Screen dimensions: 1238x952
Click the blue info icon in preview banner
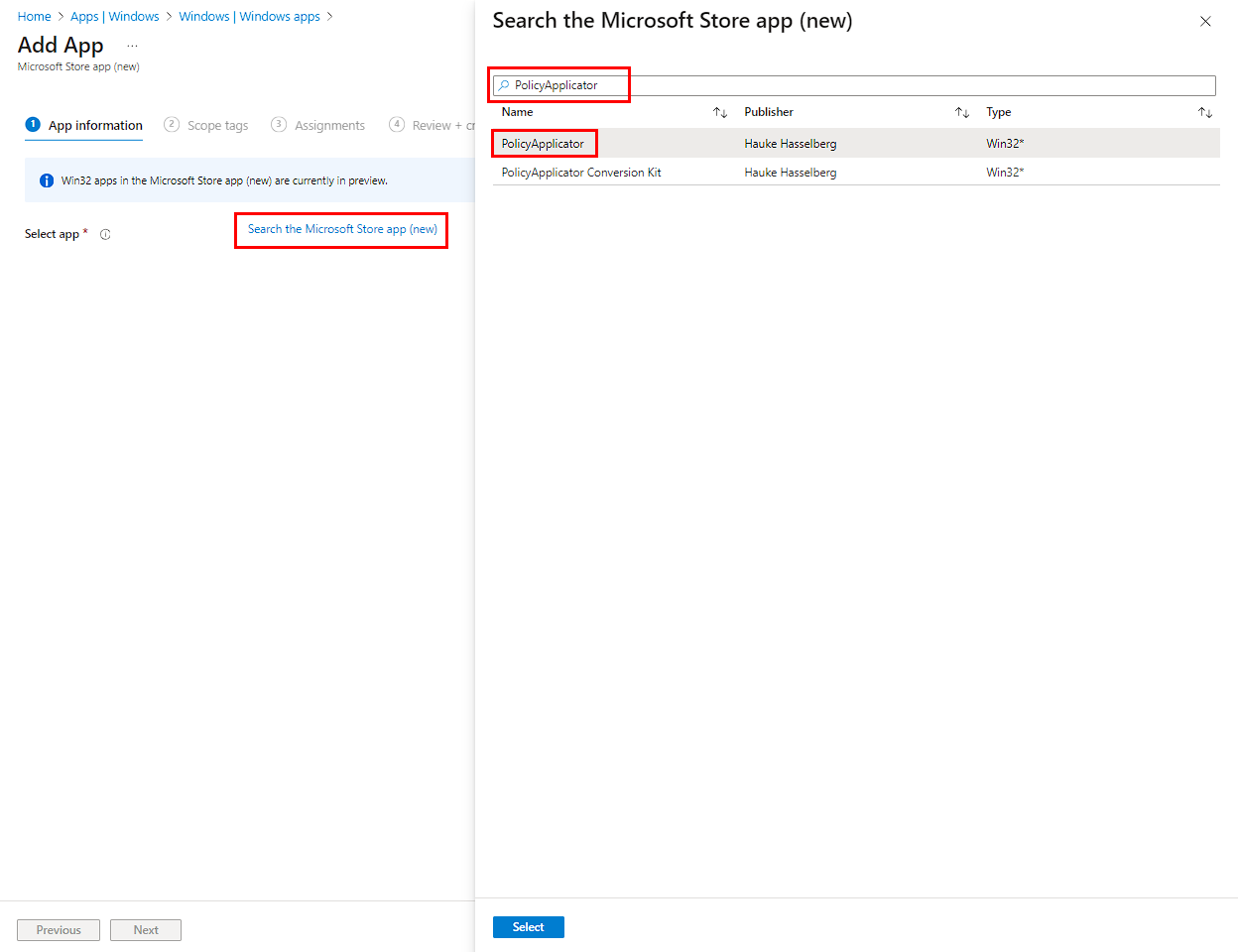coord(47,180)
